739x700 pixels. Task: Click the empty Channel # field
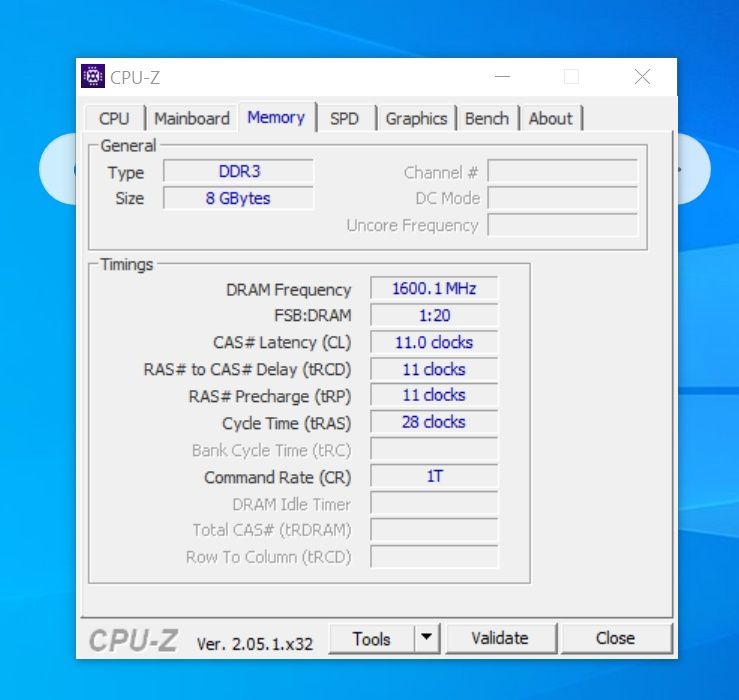[562, 171]
